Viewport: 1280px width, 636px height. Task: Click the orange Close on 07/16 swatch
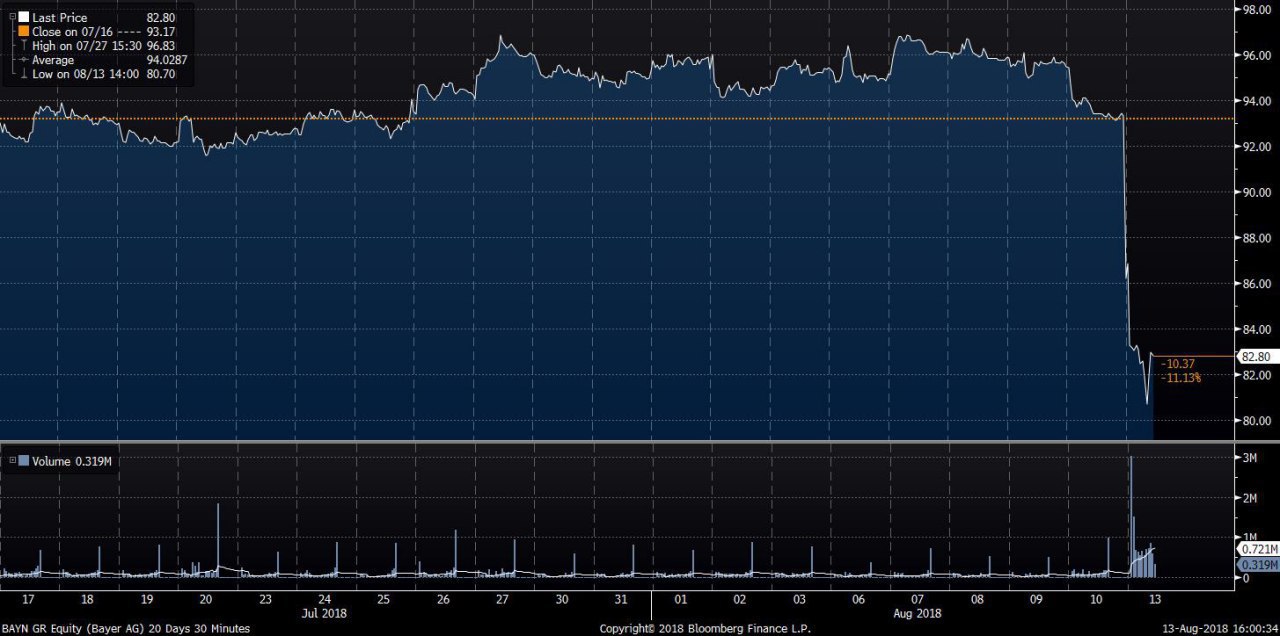pos(23,32)
